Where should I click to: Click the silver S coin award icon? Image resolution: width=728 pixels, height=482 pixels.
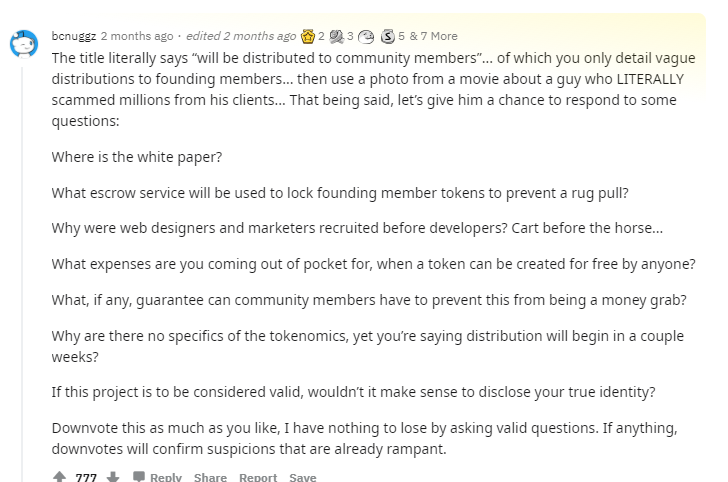coord(388,36)
